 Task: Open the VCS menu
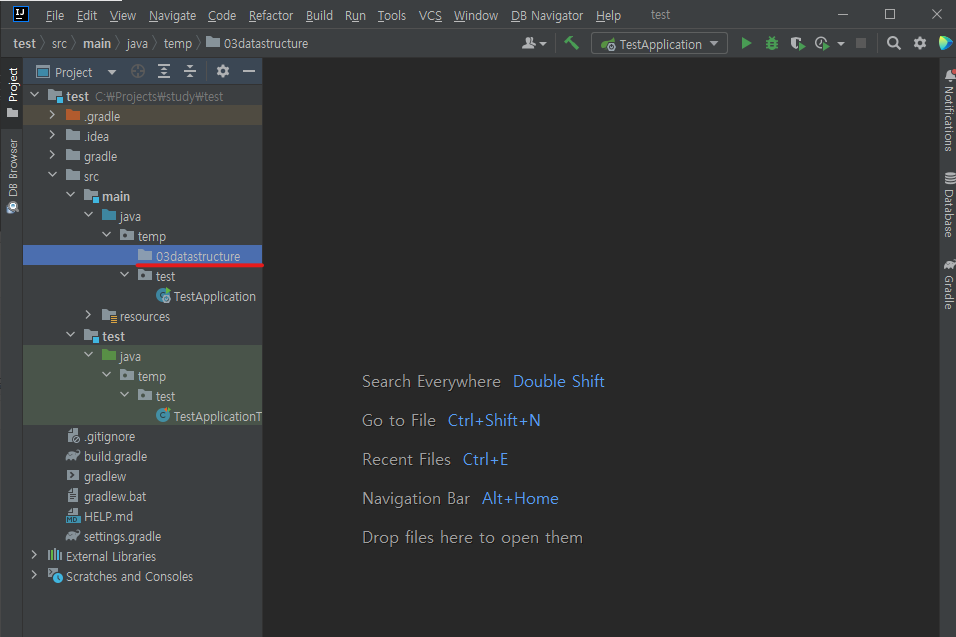430,15
